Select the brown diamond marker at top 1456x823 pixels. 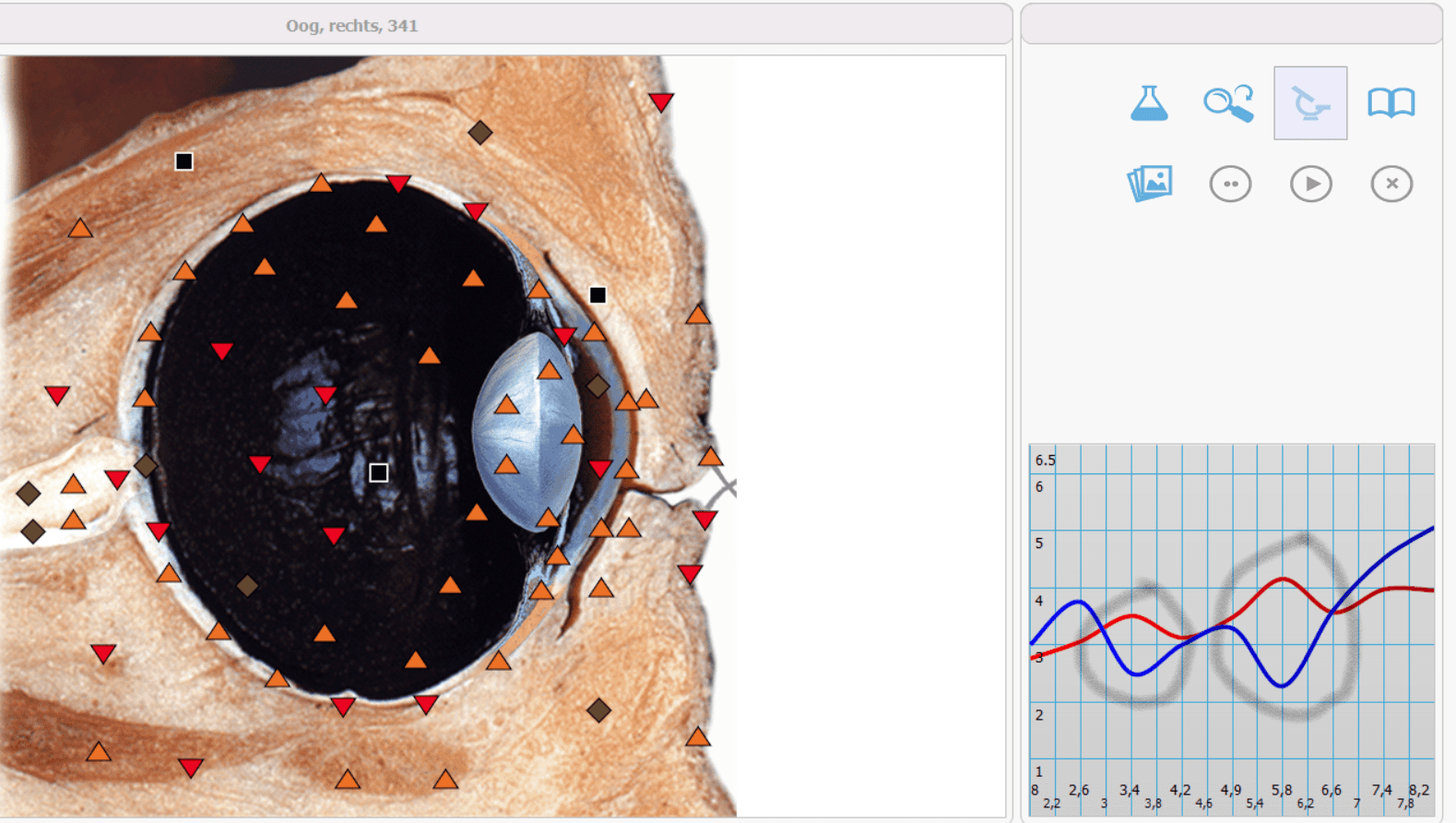click(x=479, y=132)
